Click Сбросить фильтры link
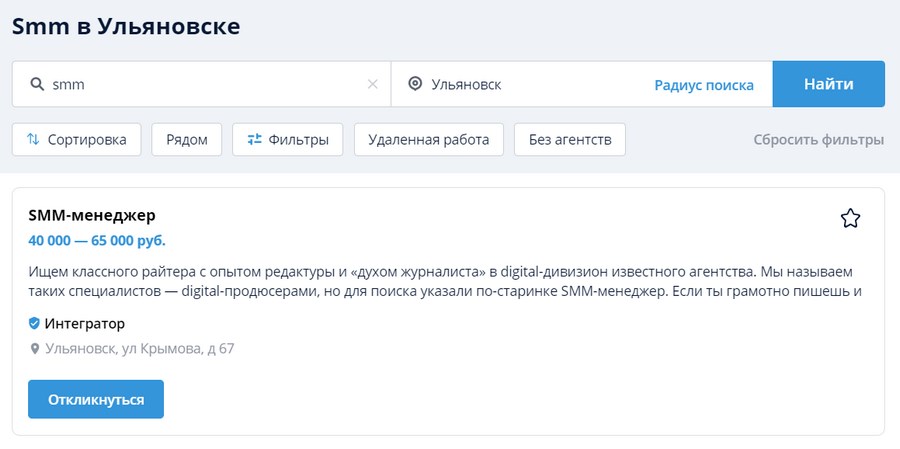This screenshot has width=900, height=449. [818, 140]
